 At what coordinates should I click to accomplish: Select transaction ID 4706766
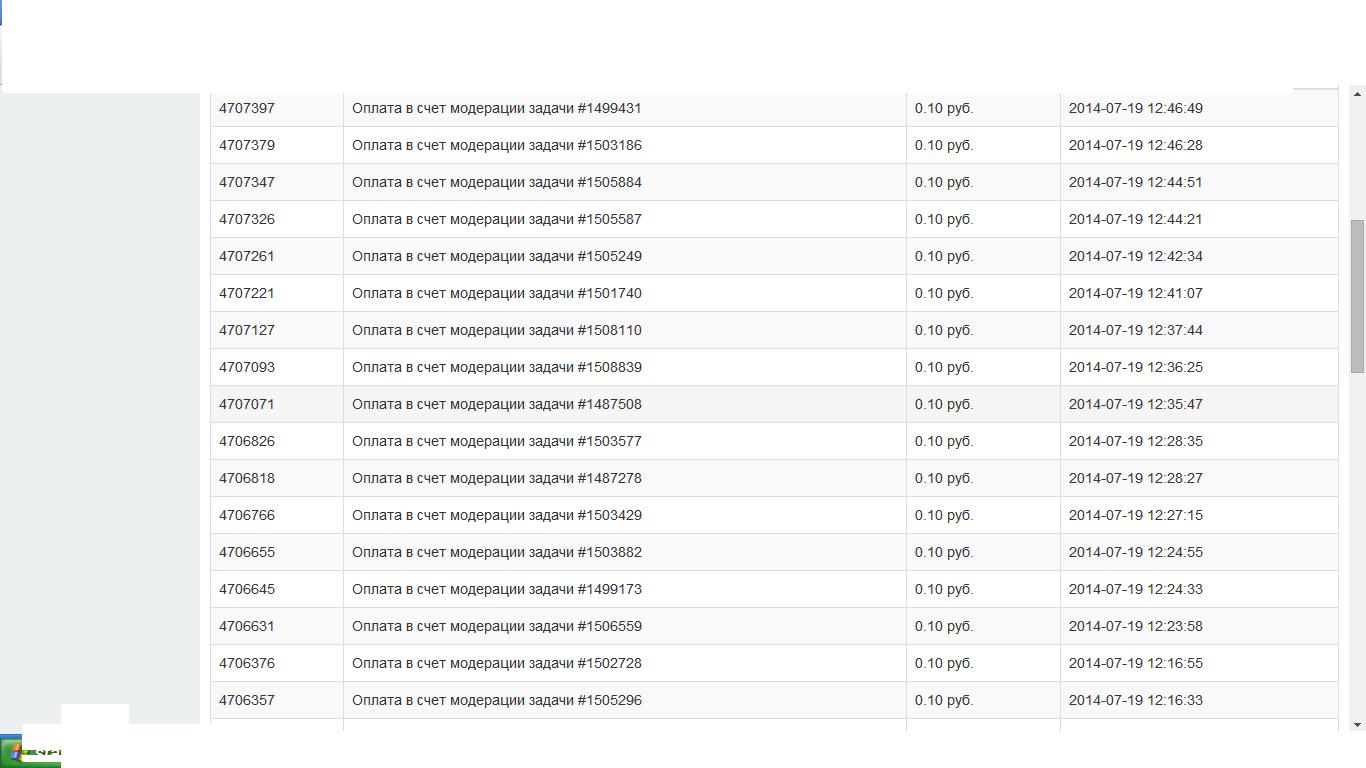point(247,515)
